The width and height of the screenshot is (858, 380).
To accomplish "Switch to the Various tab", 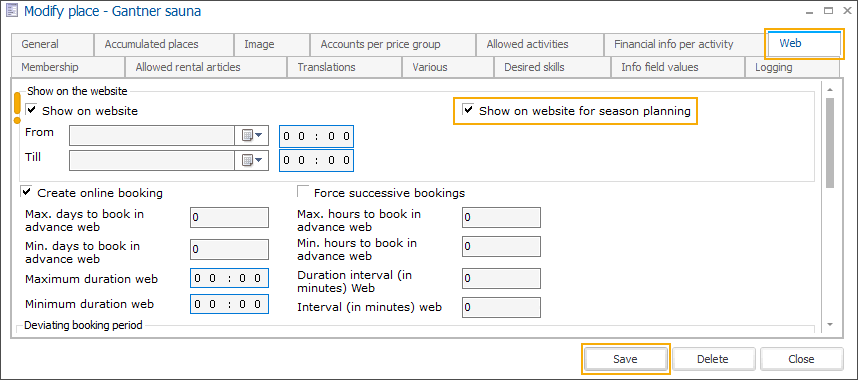I will (x=448, y=67).
